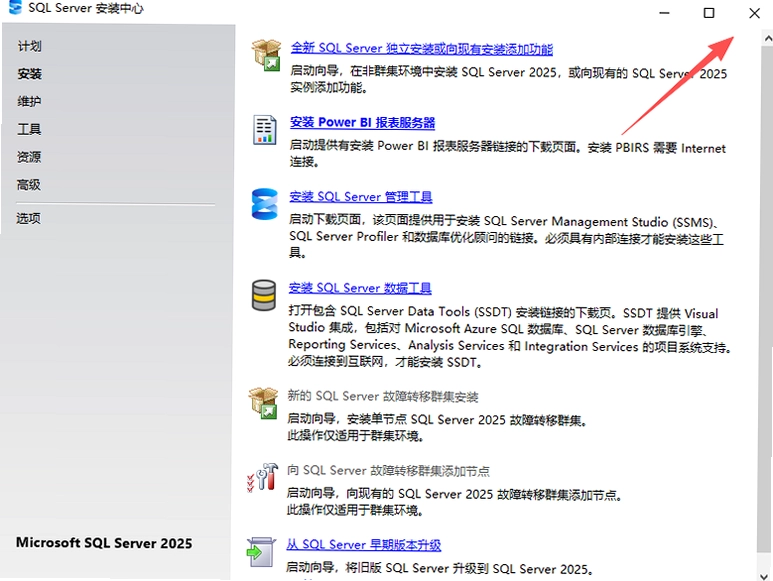
Task: Open 安装 SQL Server 数据工具 link
Action: point(360,288)
